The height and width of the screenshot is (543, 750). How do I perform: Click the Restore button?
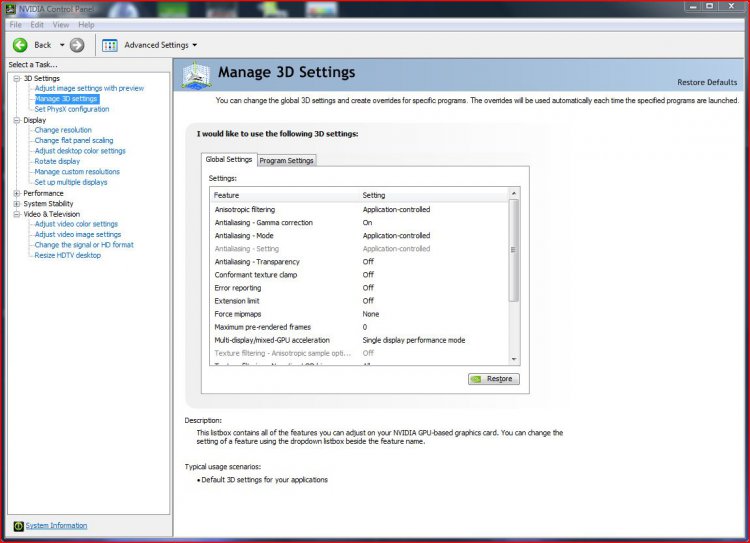click(494, 379)
